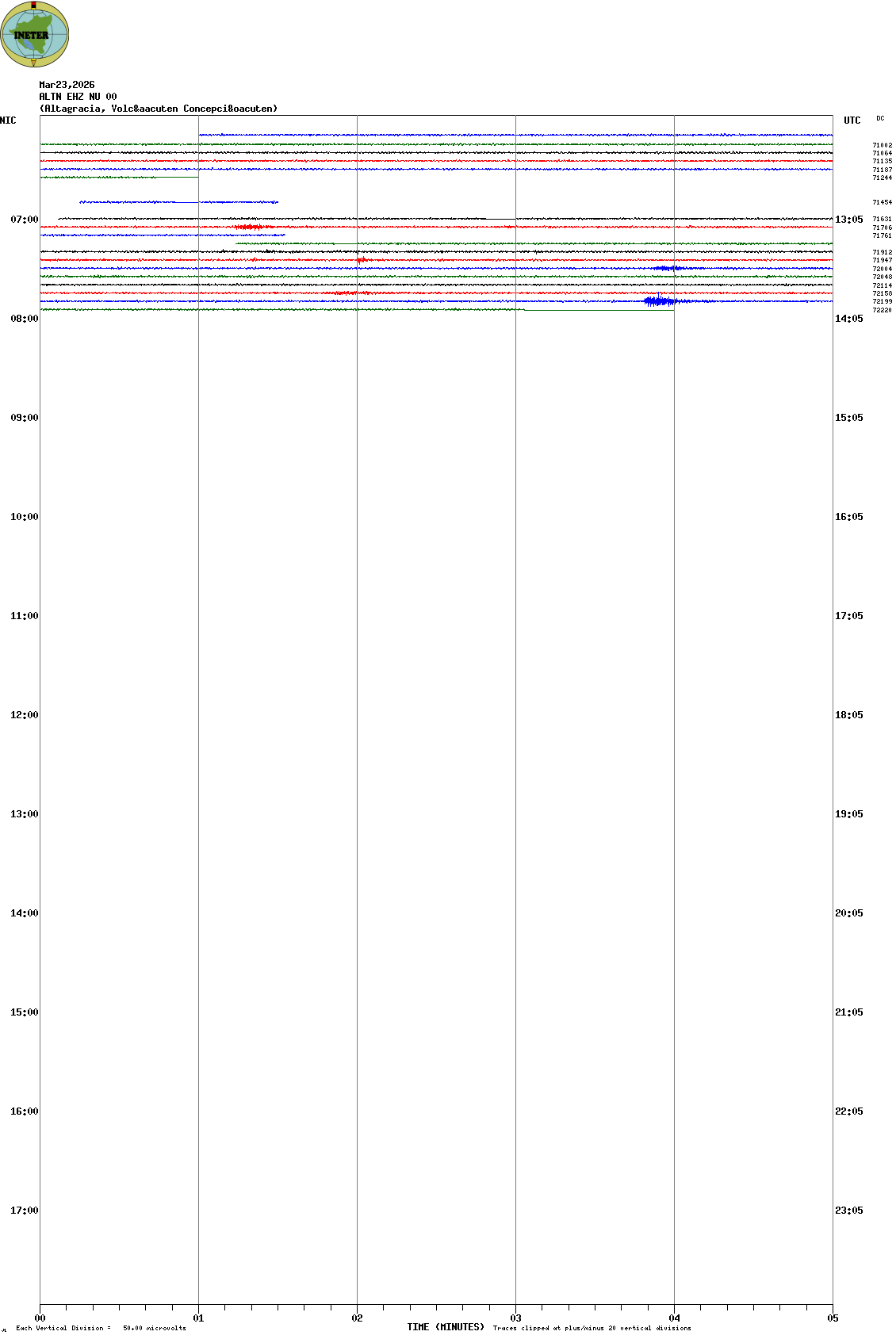Select the 13:05 UTC time marker
This screenshot has height=1339, width=896.
[848, 220]
